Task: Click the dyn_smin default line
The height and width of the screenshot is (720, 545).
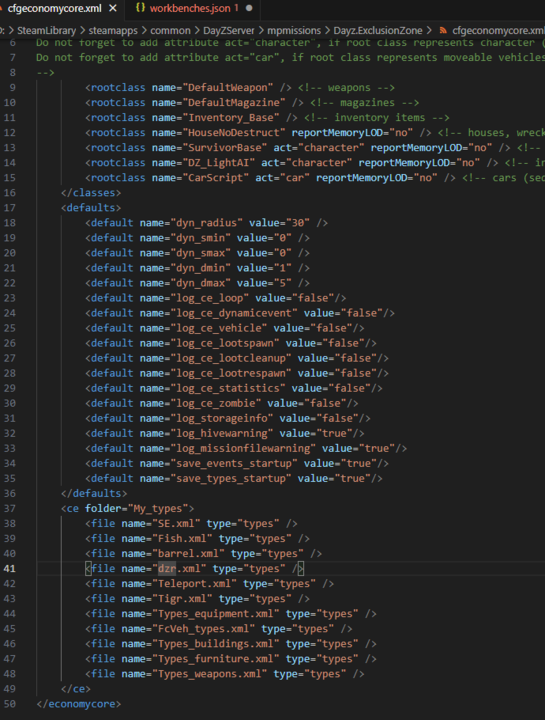Action: pyautogui.click(x=197, y=238)
